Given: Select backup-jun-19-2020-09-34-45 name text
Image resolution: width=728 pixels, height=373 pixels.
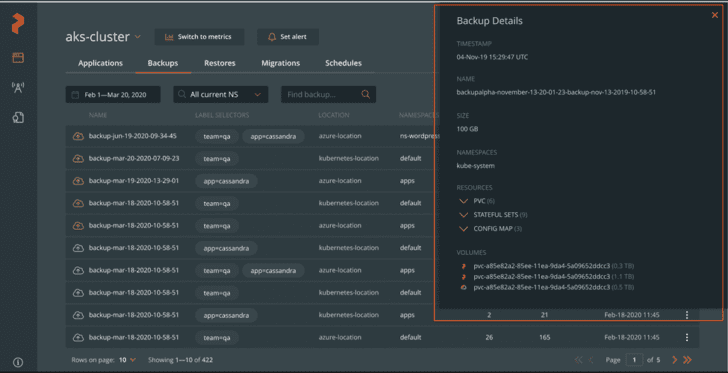Looking at the screenshot, I should tap(133, 136).
